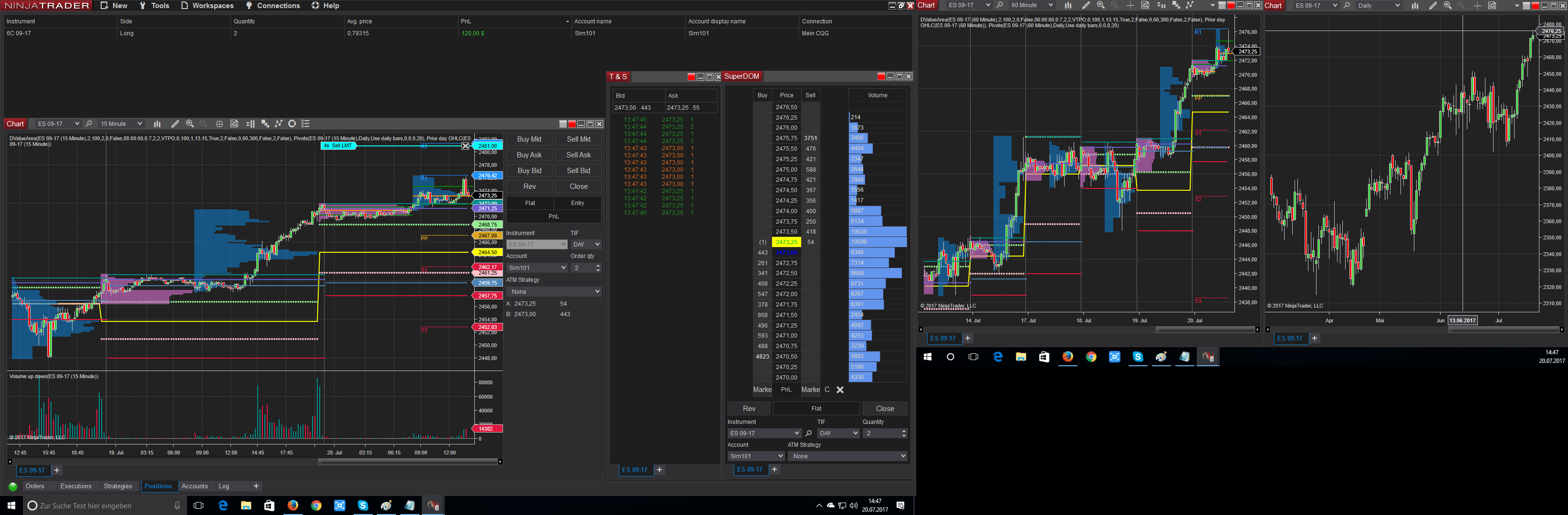
Task: Open the Workspaces menu
Action: coord(207,5)
